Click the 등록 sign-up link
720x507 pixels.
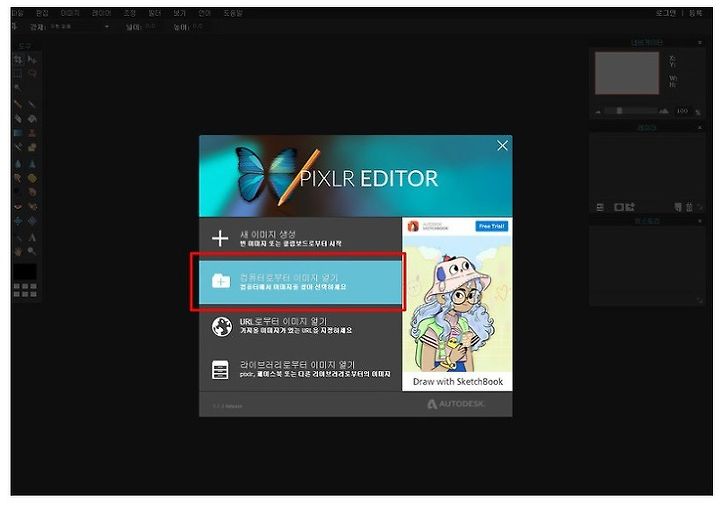coord(695,13)
